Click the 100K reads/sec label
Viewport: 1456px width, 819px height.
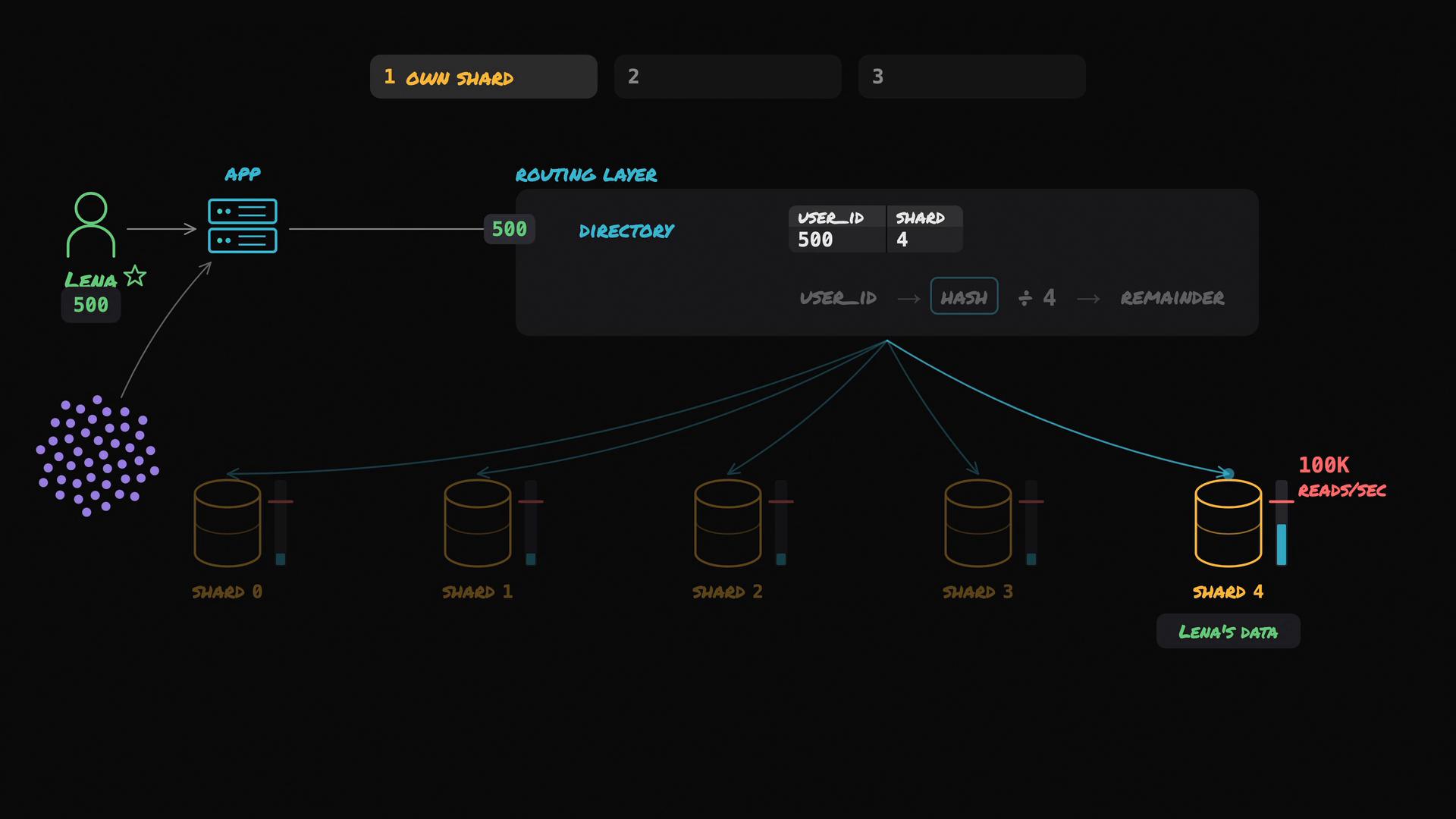tap(1341, 477)
